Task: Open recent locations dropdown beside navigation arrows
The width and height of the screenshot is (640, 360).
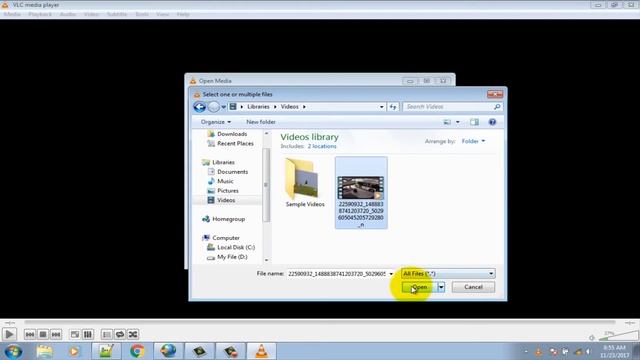Action: [x=224, y=107]
